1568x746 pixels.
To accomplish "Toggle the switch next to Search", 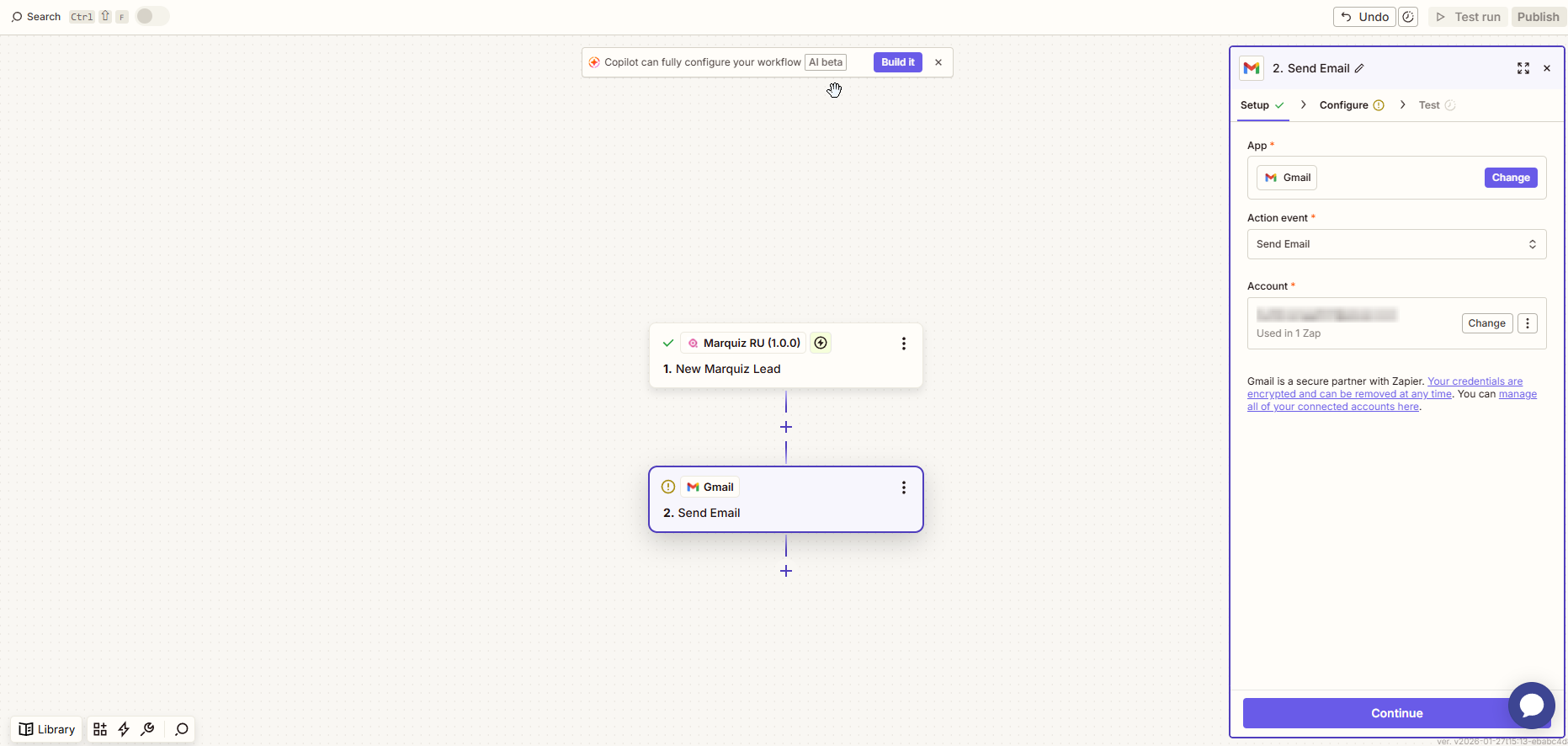I will click(x=151, y=16).
